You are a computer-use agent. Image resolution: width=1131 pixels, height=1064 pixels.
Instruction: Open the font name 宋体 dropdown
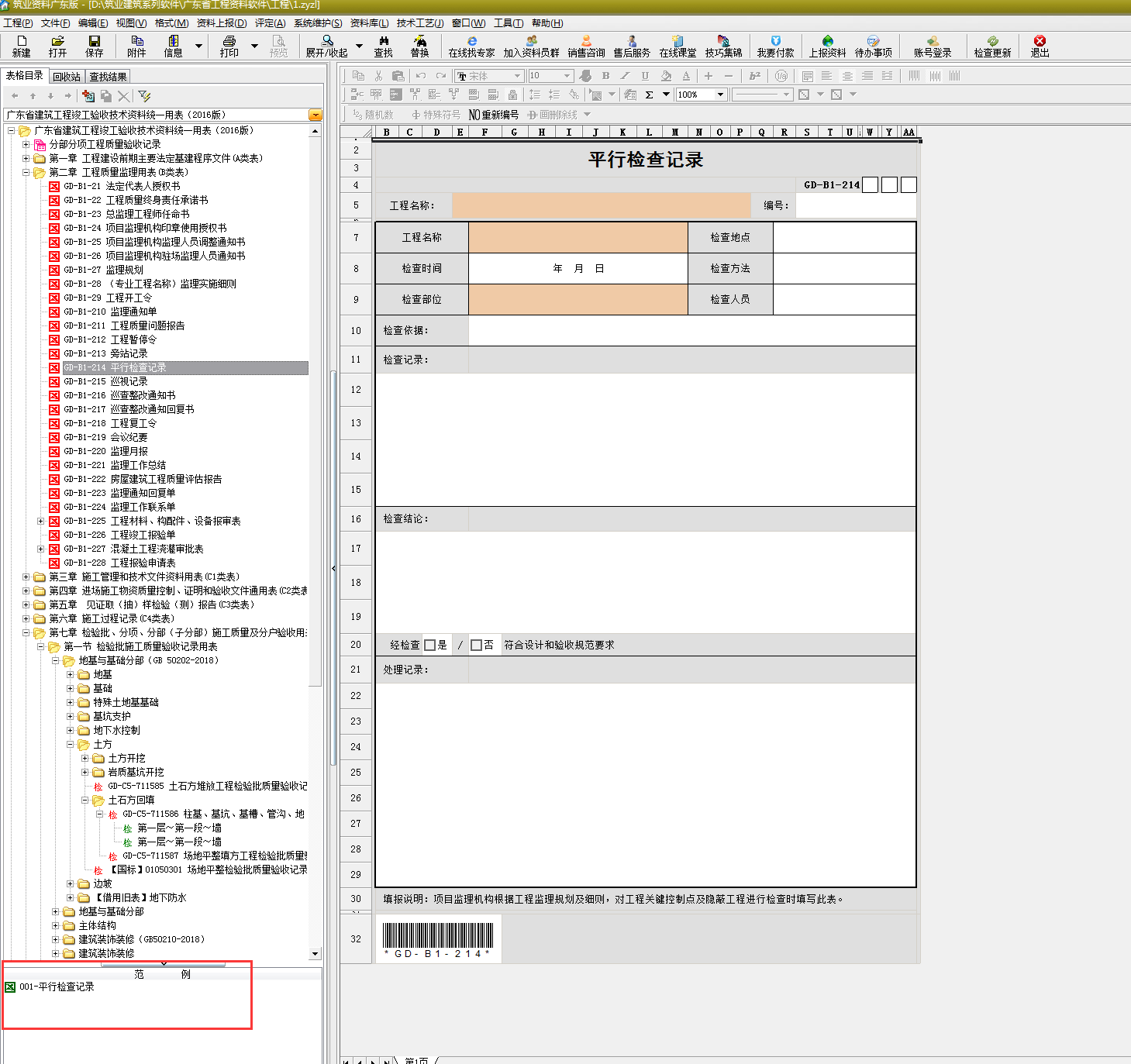click(516, 76)
